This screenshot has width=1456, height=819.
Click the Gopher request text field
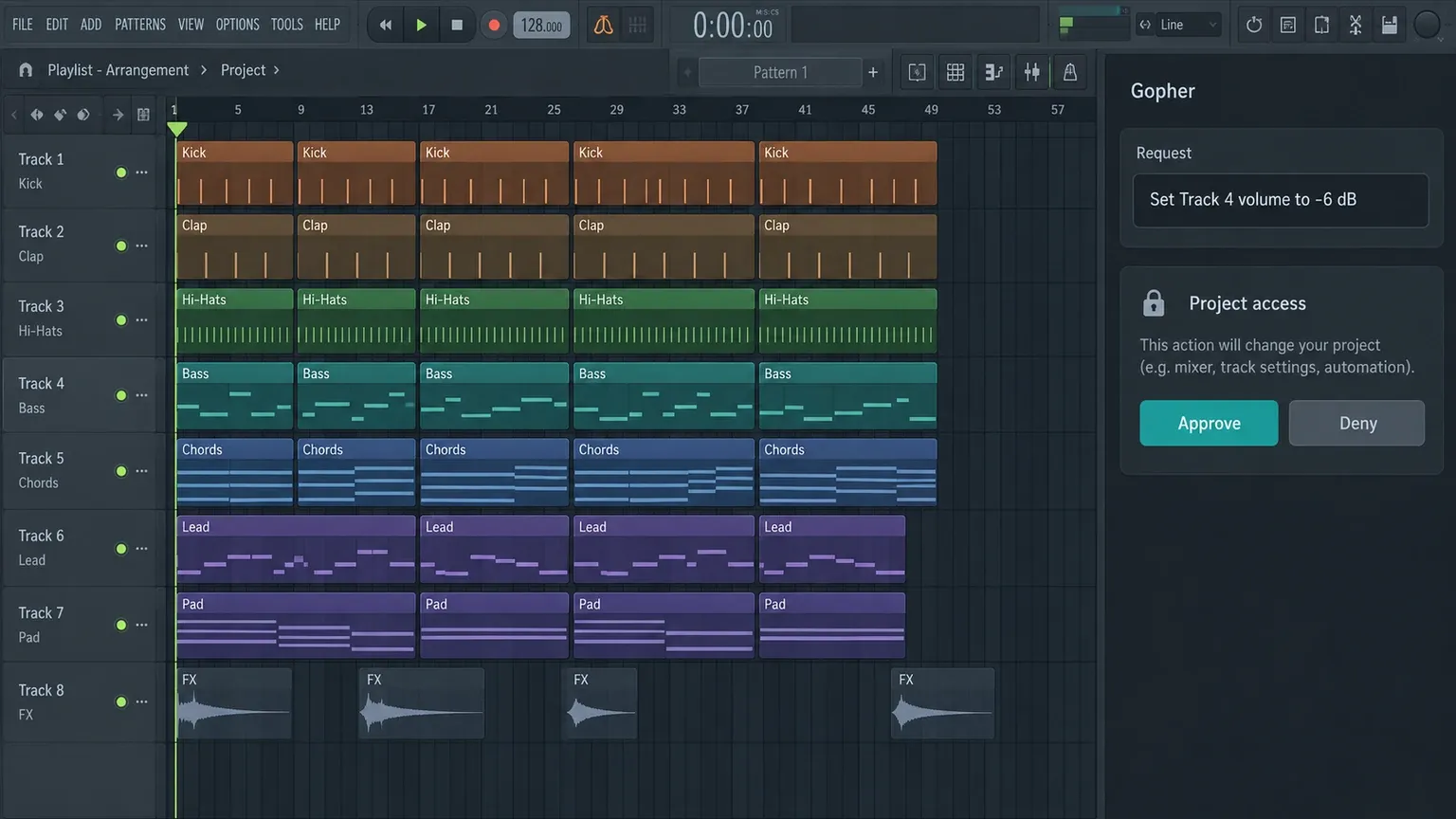click(1281, 200)
